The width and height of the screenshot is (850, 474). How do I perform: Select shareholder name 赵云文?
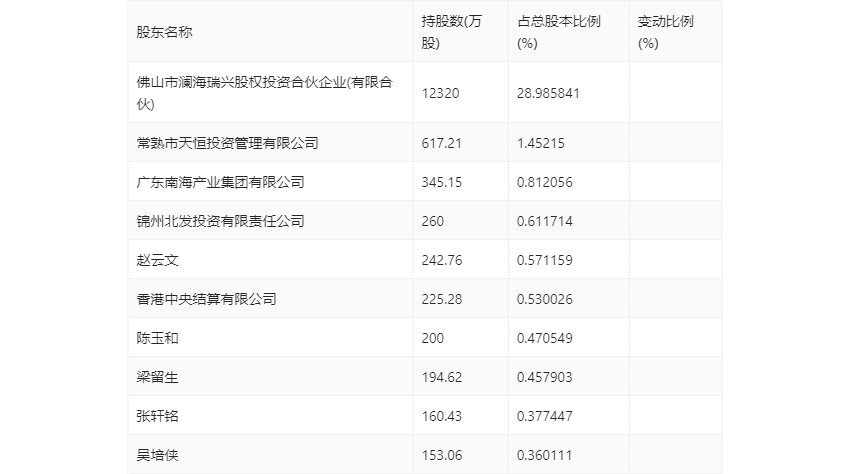coord(157,260)
